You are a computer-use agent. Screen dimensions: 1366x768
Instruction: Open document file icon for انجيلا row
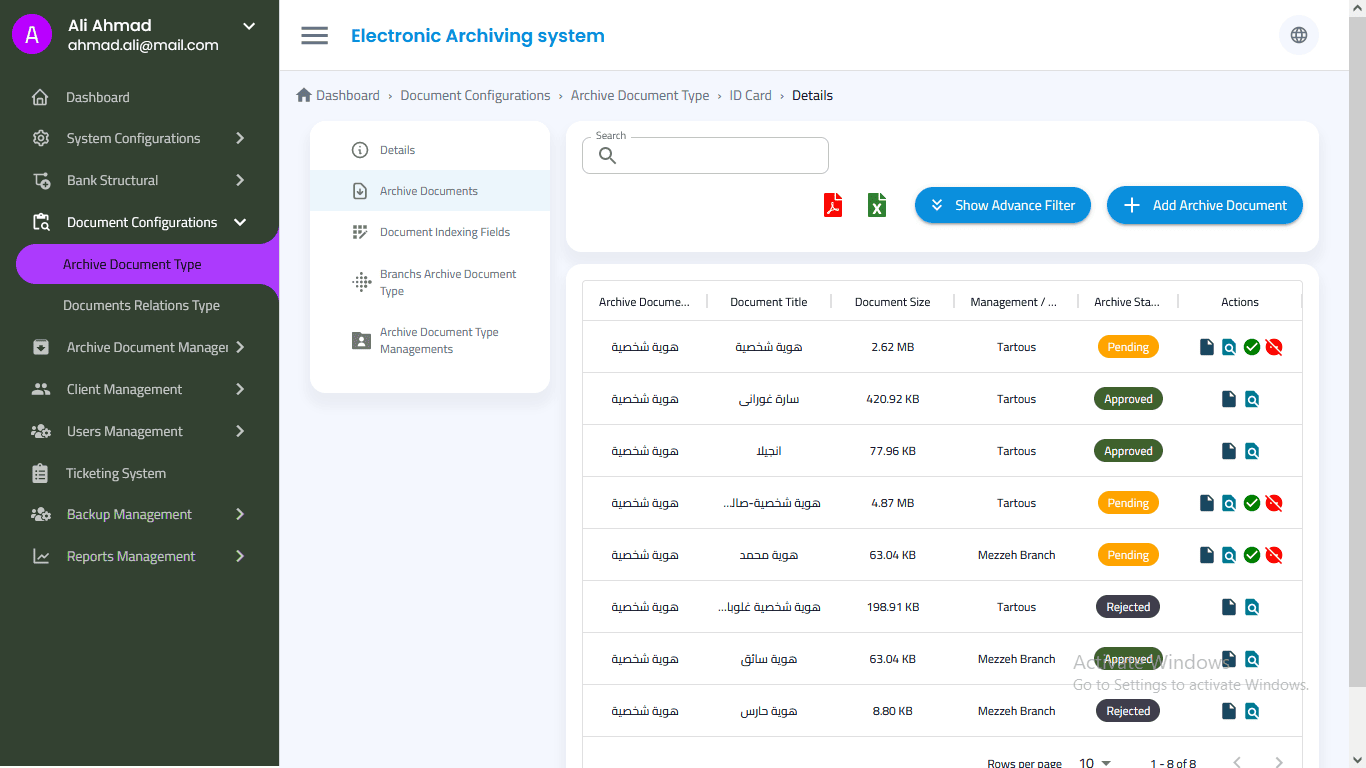(1229, 451)
